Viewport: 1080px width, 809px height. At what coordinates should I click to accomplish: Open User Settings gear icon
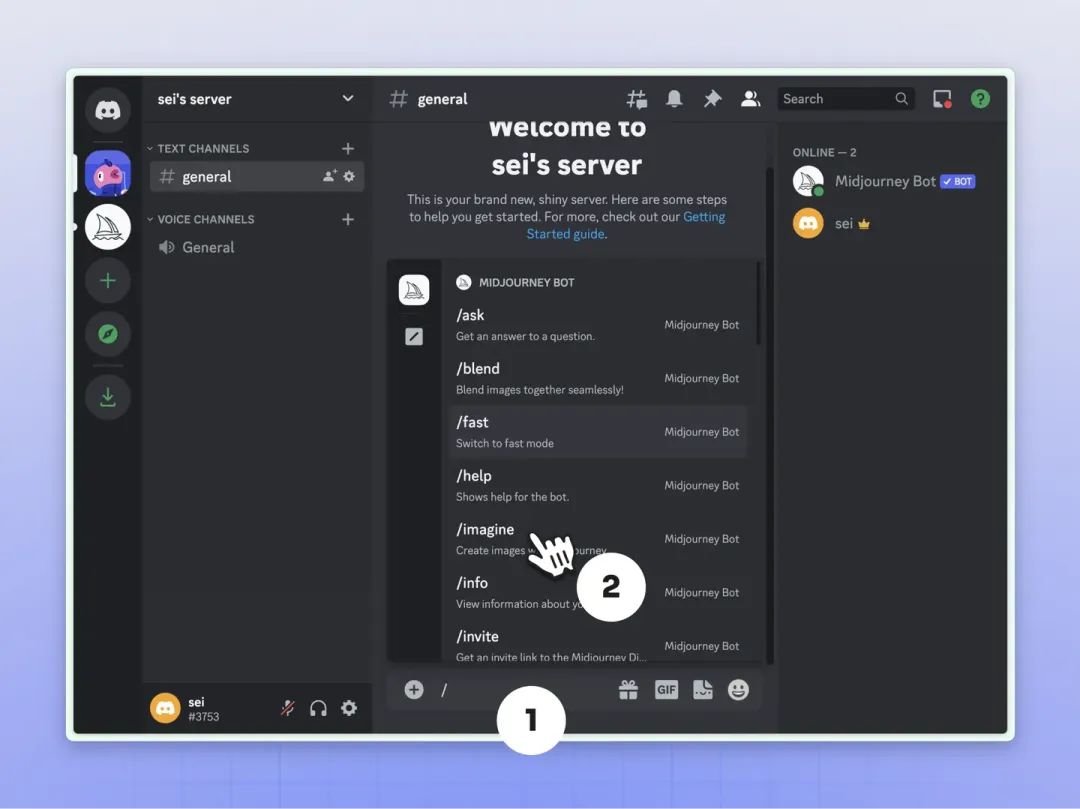(349, 708)
